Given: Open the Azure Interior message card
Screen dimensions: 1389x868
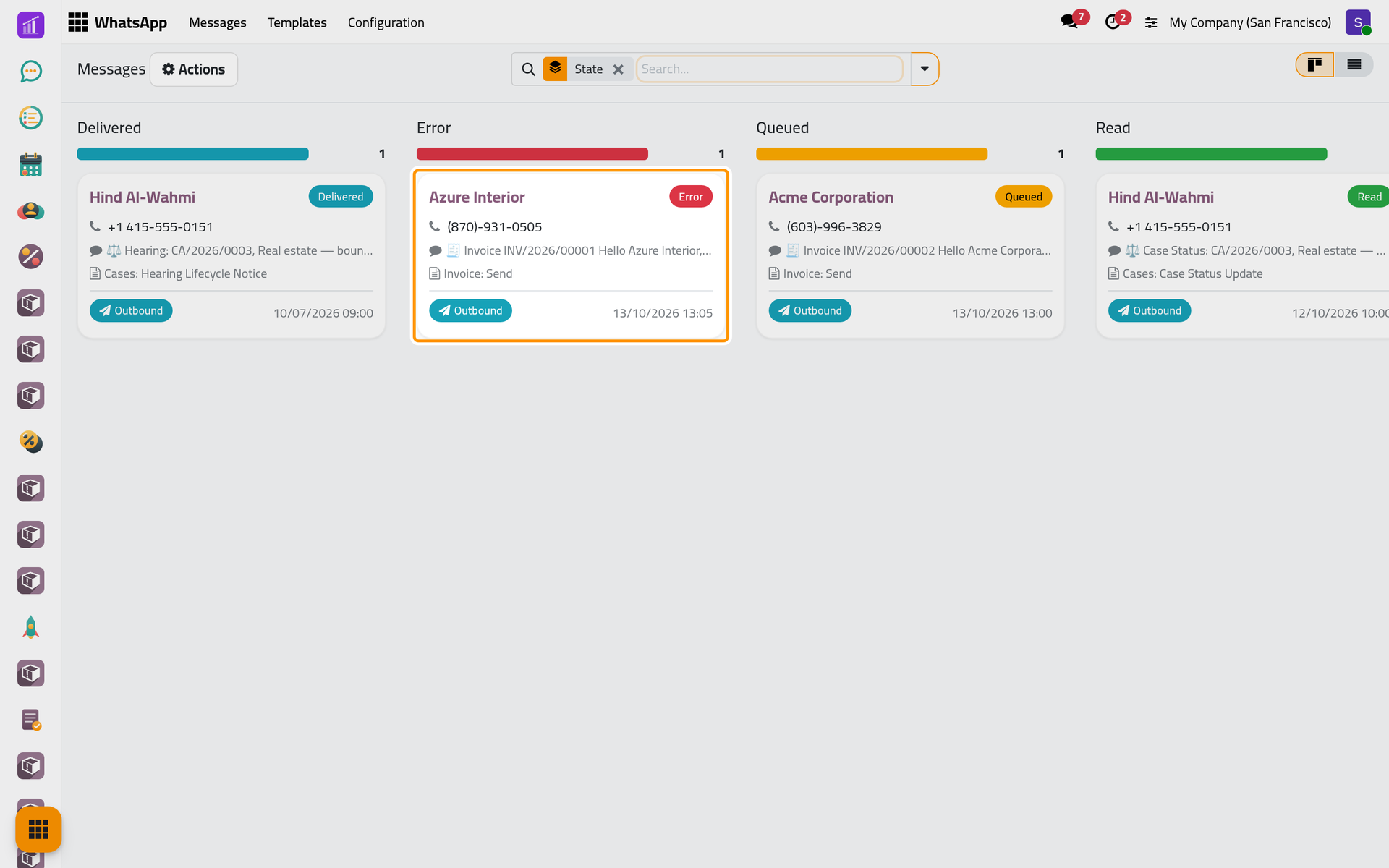Looking at the screenshot, I should pyautogui.click(x=571, y=255).
